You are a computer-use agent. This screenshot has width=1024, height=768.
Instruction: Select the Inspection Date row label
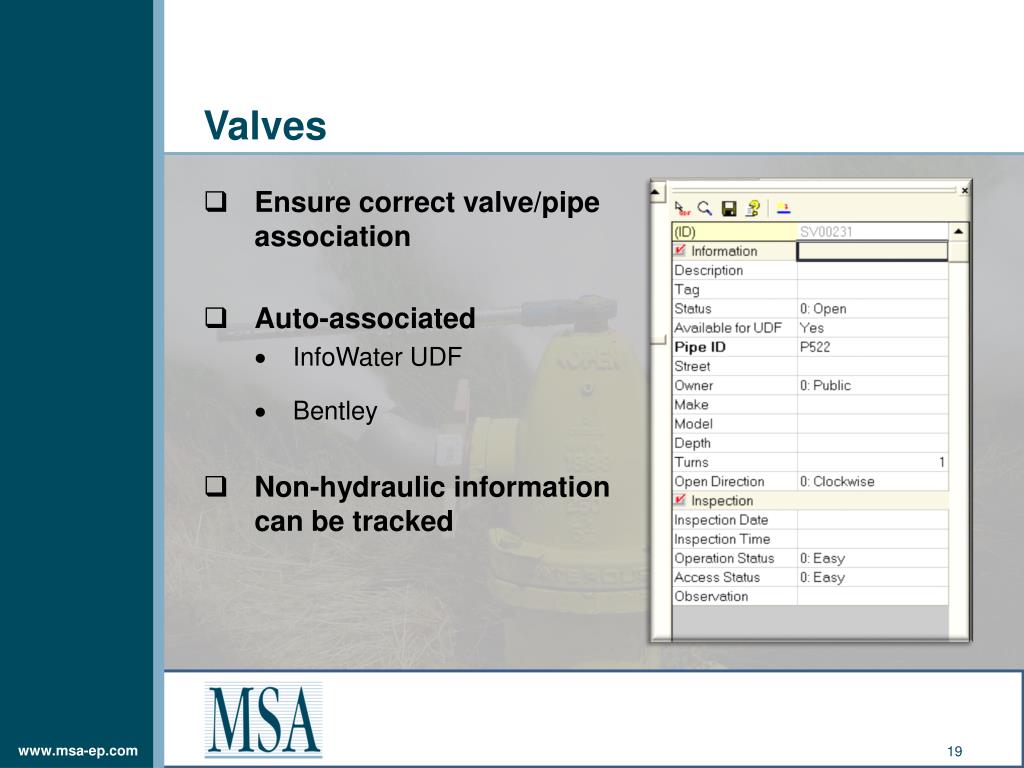click(735, 520)
